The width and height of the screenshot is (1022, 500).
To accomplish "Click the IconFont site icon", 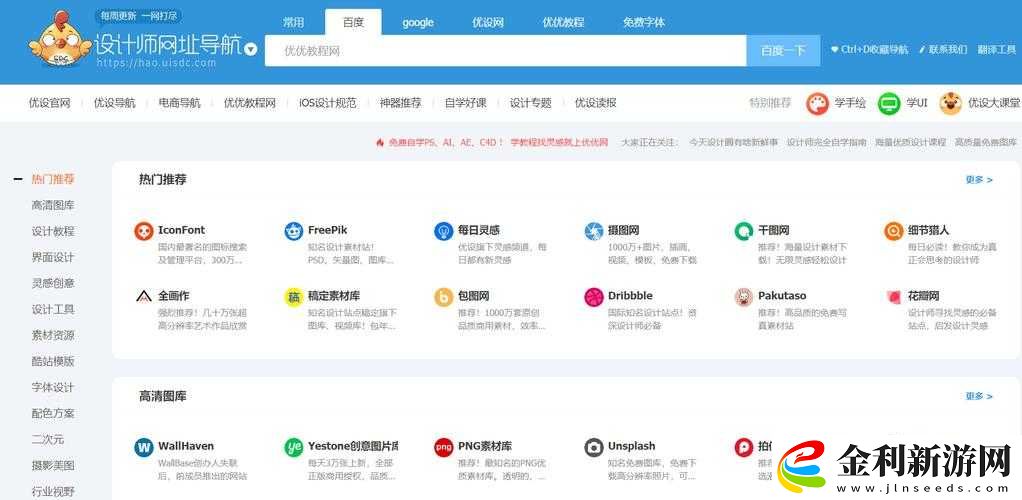I will click(143, 231).
